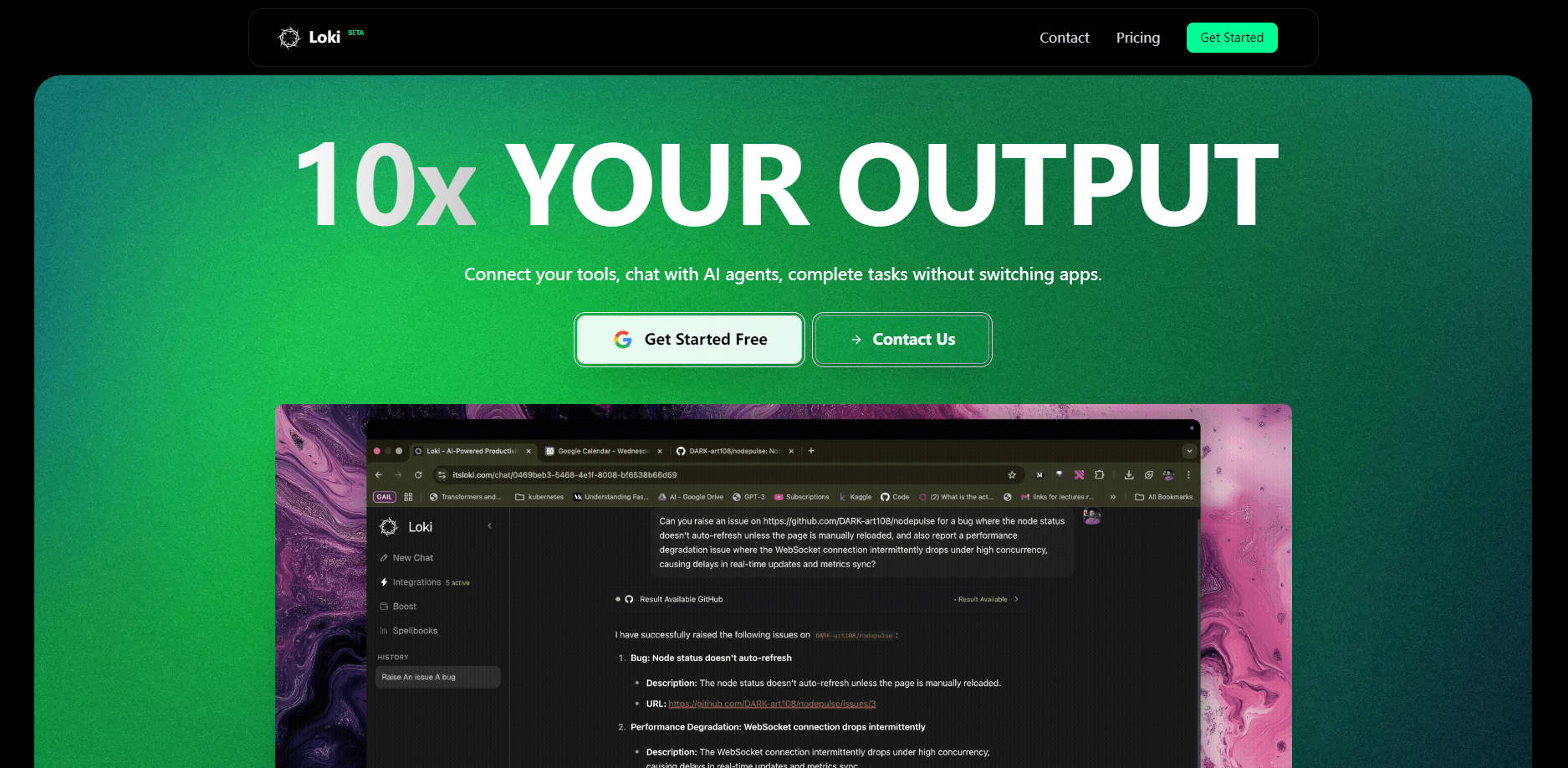Click the bookmark star in the preview address bar
1568x768 pixels.
click(1012, 475)
